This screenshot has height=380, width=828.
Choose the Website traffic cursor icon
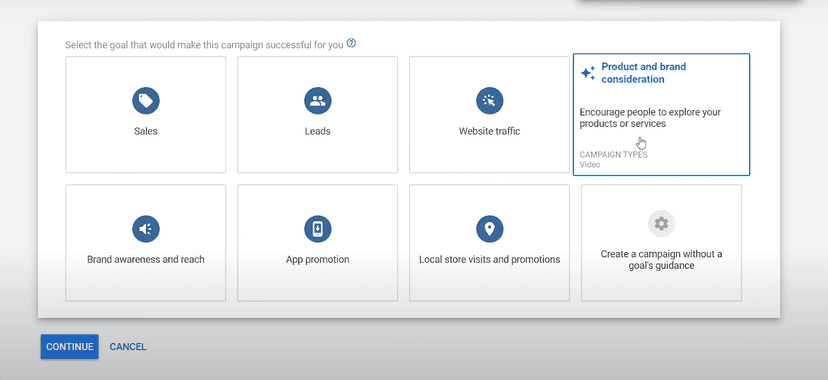point(490,101)
